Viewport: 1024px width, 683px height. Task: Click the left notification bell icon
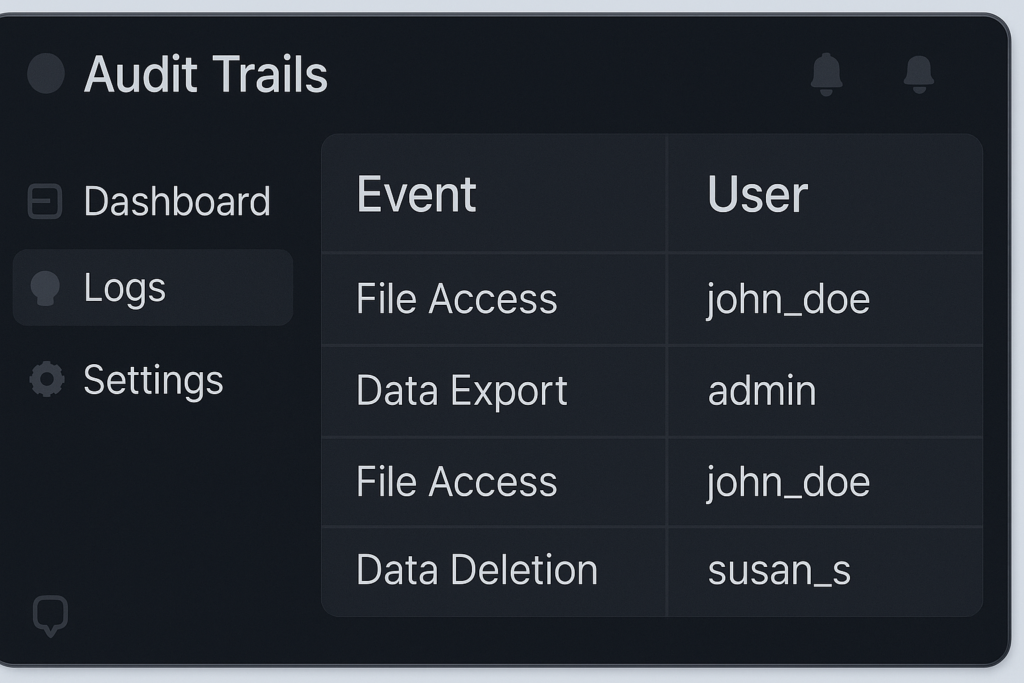click(x=826, y=75)
